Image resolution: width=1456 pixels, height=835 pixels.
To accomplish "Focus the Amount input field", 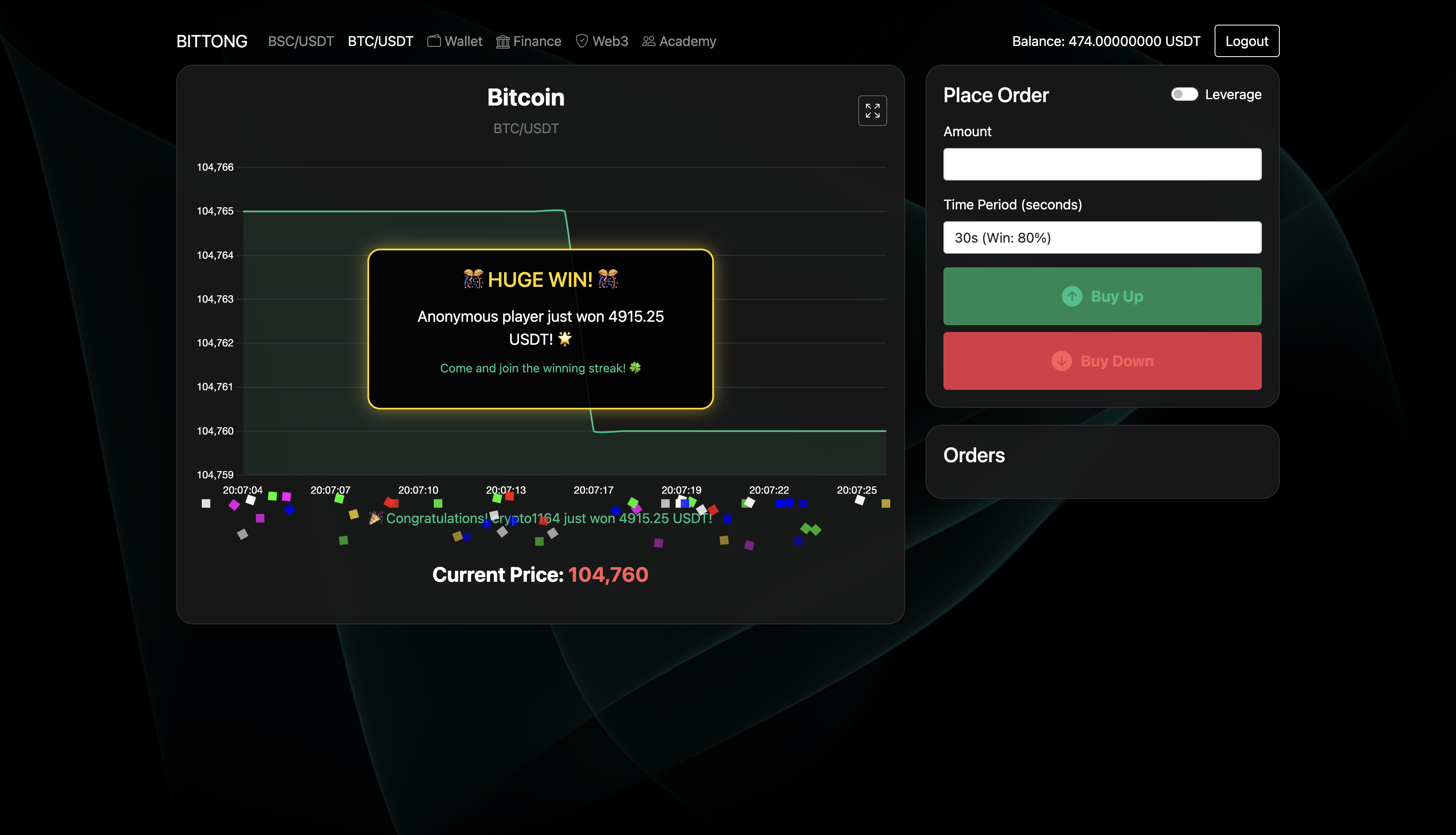I will [x=1101, y=165].
